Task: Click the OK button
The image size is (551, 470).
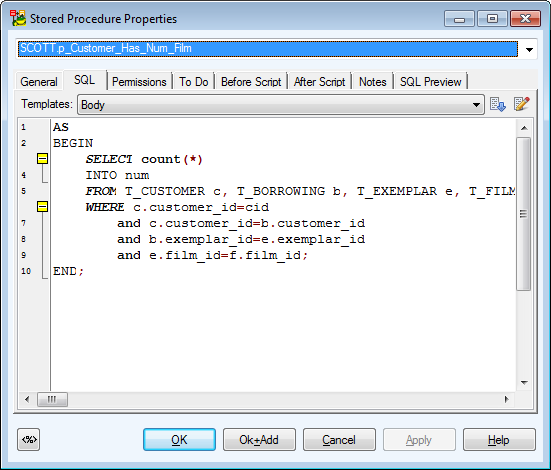Action: click(x=179, y=439)
